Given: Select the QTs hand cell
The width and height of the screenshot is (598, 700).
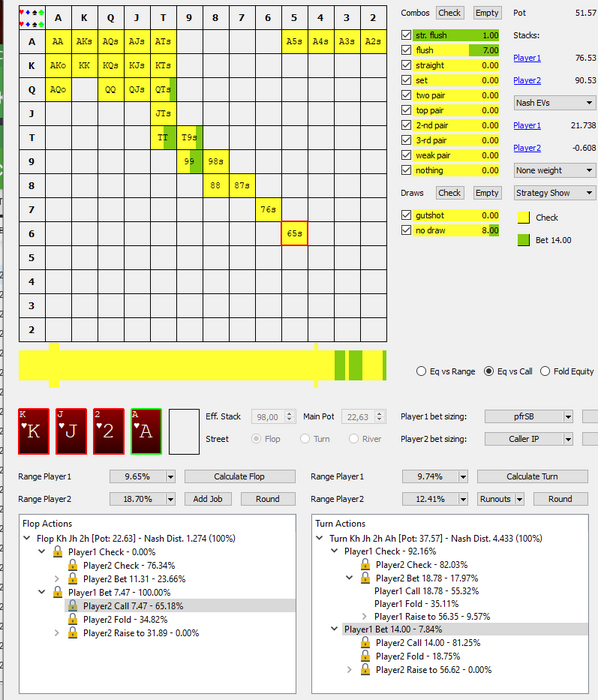Looking at the screenshot, I should (x=163, y=89).
